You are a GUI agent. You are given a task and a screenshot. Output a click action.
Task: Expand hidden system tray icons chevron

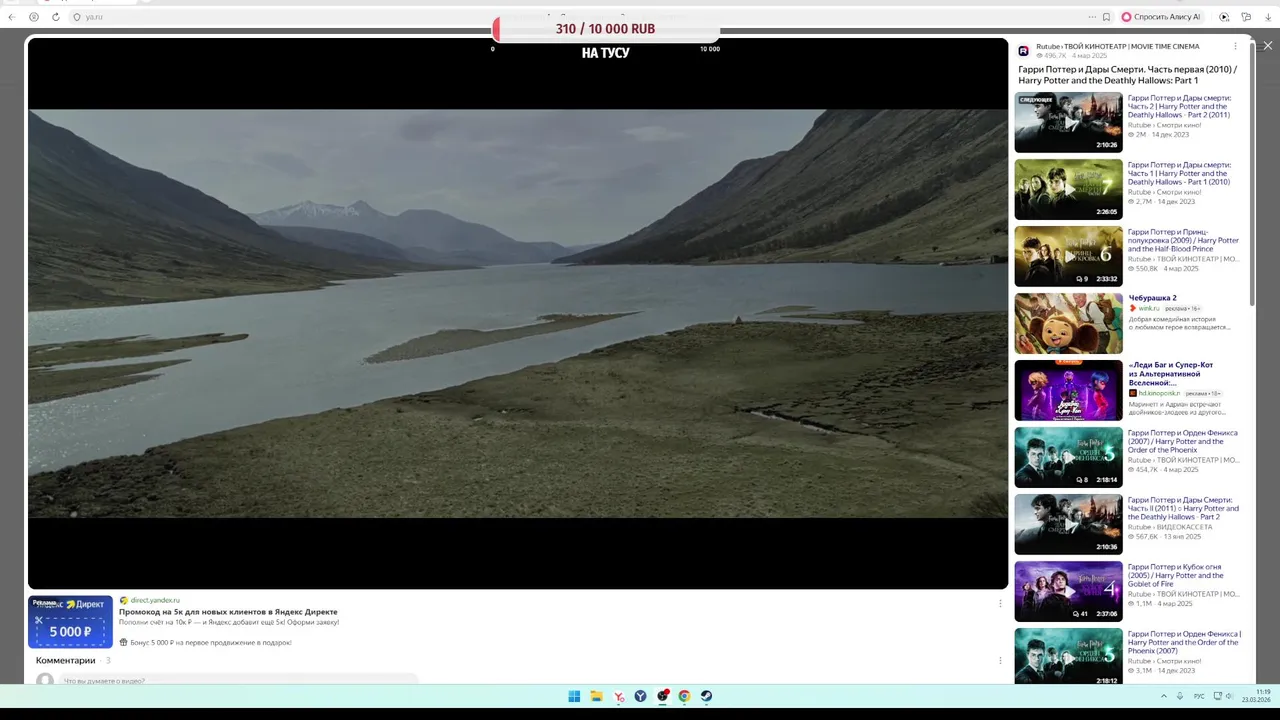[1163, 696]
